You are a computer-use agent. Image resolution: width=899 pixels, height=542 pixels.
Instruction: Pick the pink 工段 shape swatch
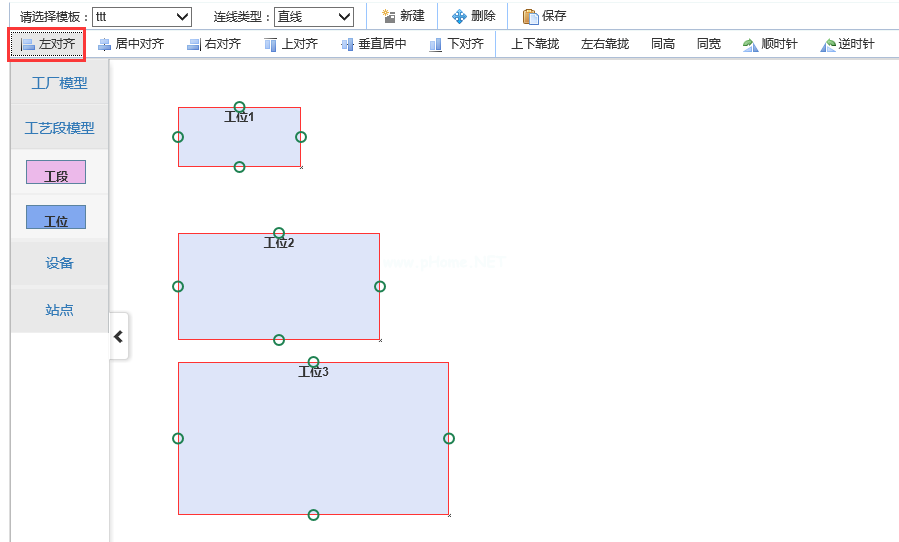point(56,173)
